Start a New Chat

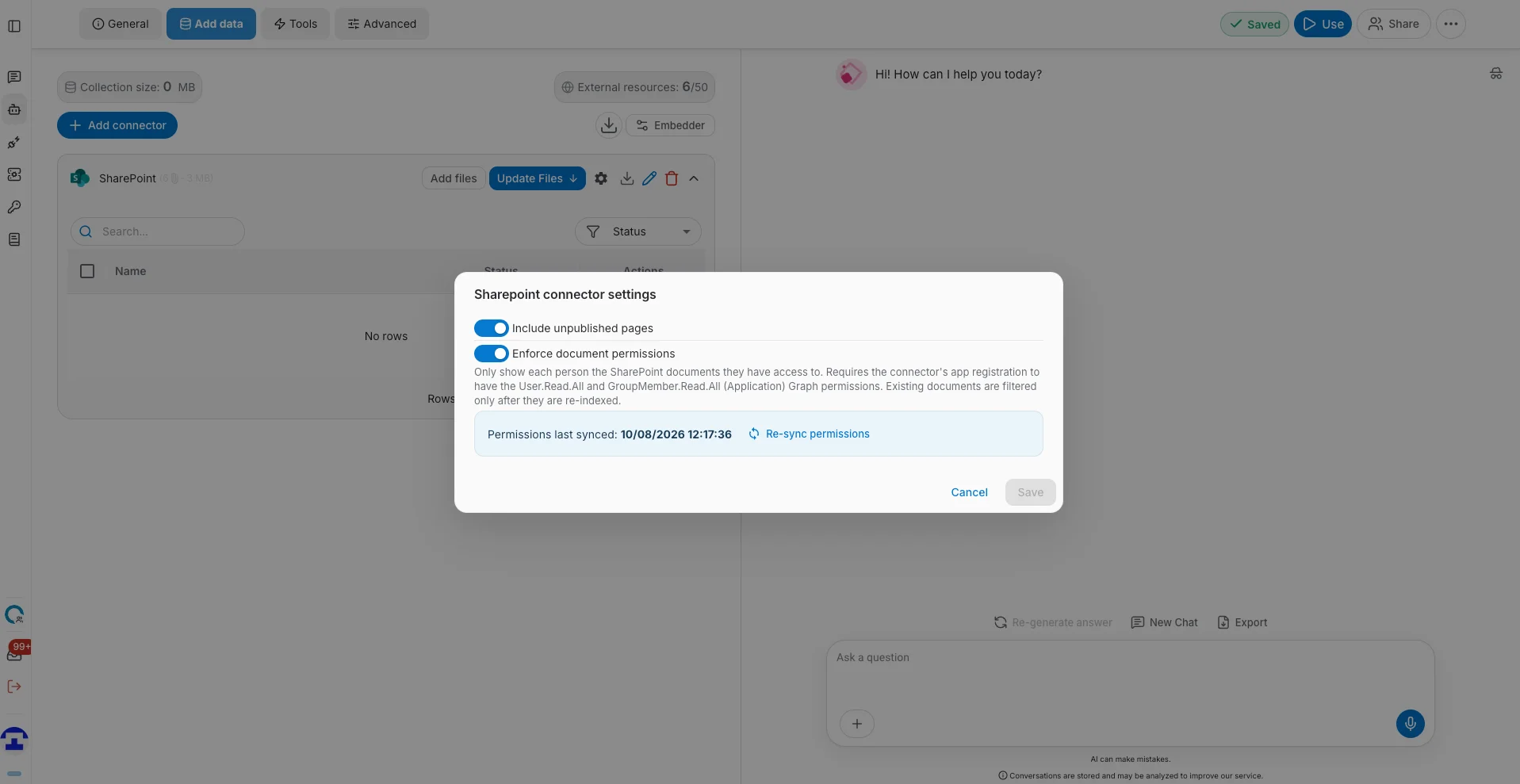[x=1164, y=622]
